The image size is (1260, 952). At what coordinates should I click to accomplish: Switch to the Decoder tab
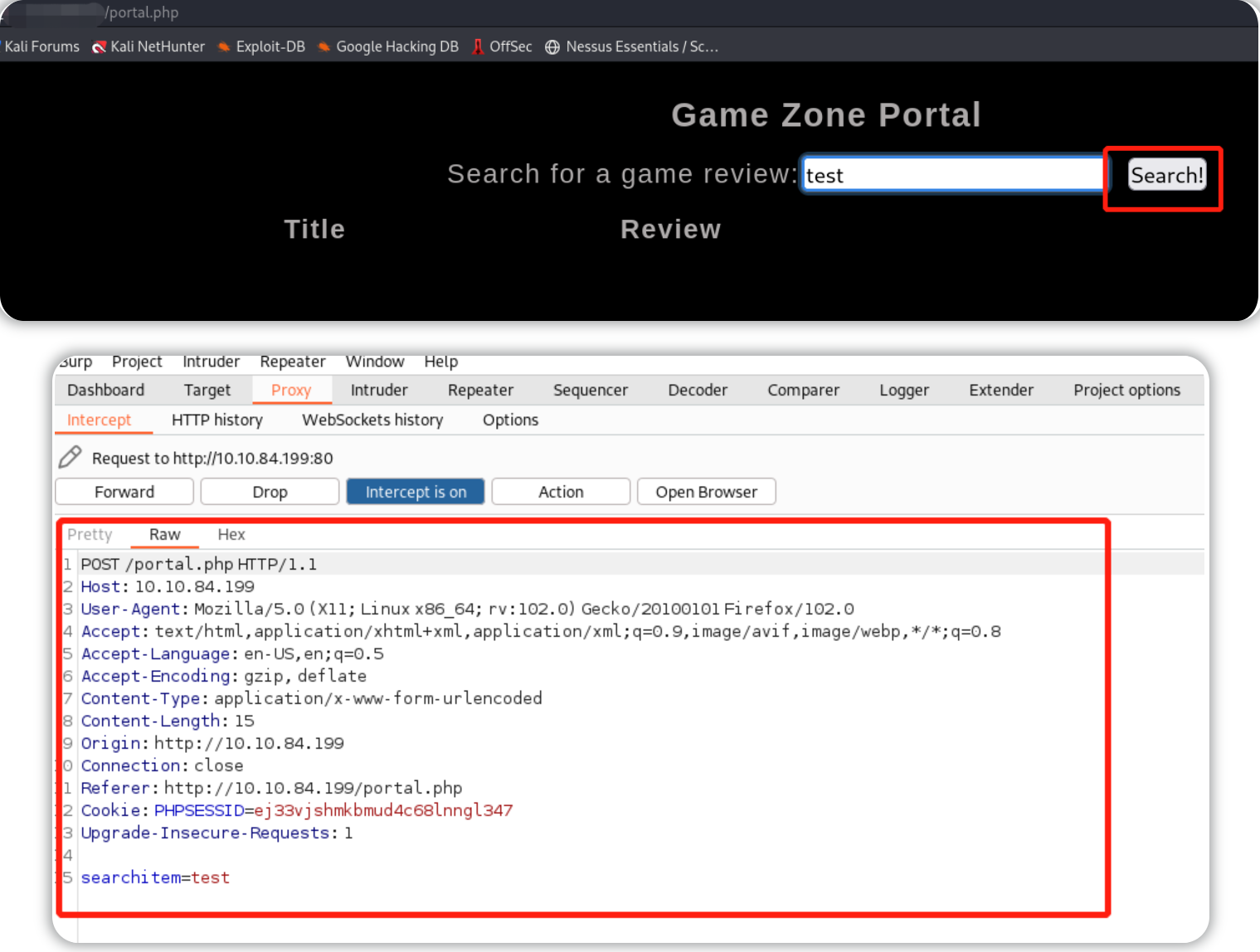[698, 390]
